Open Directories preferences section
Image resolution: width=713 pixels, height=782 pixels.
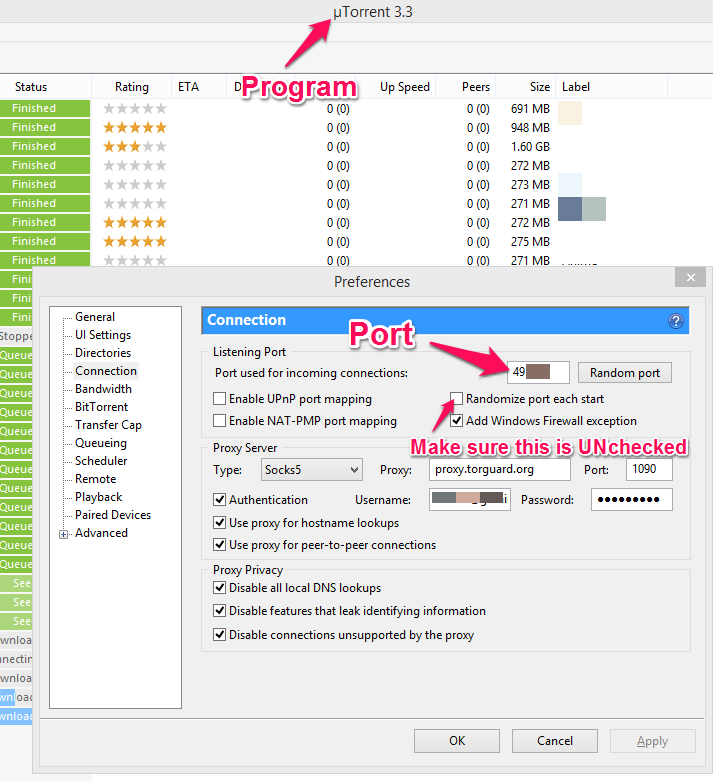[x=103, y=353]
